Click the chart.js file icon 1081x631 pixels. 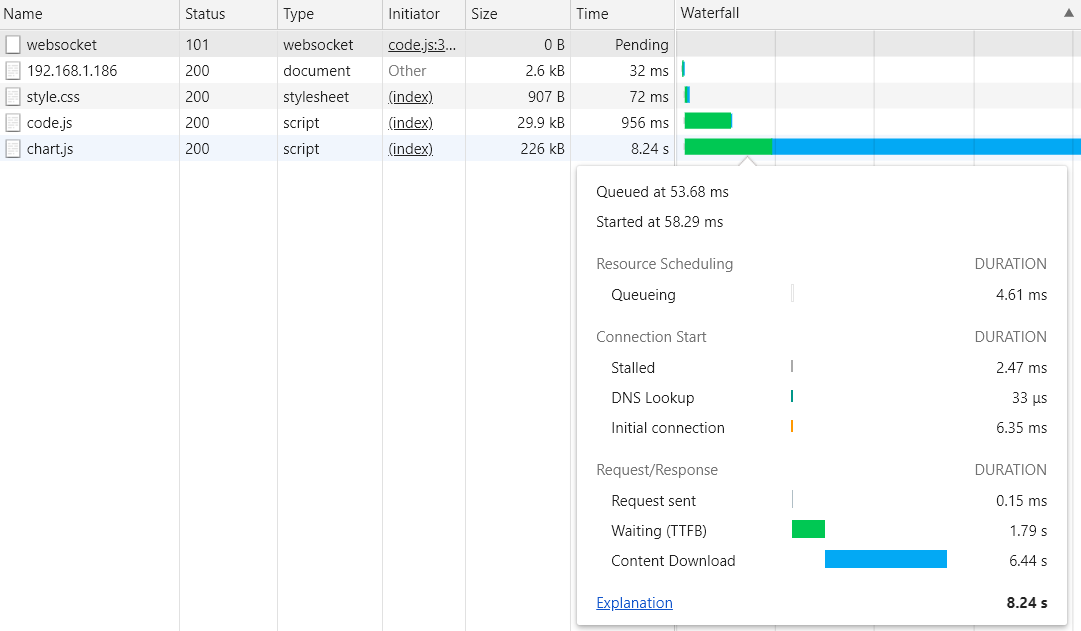tap(12, 149)
